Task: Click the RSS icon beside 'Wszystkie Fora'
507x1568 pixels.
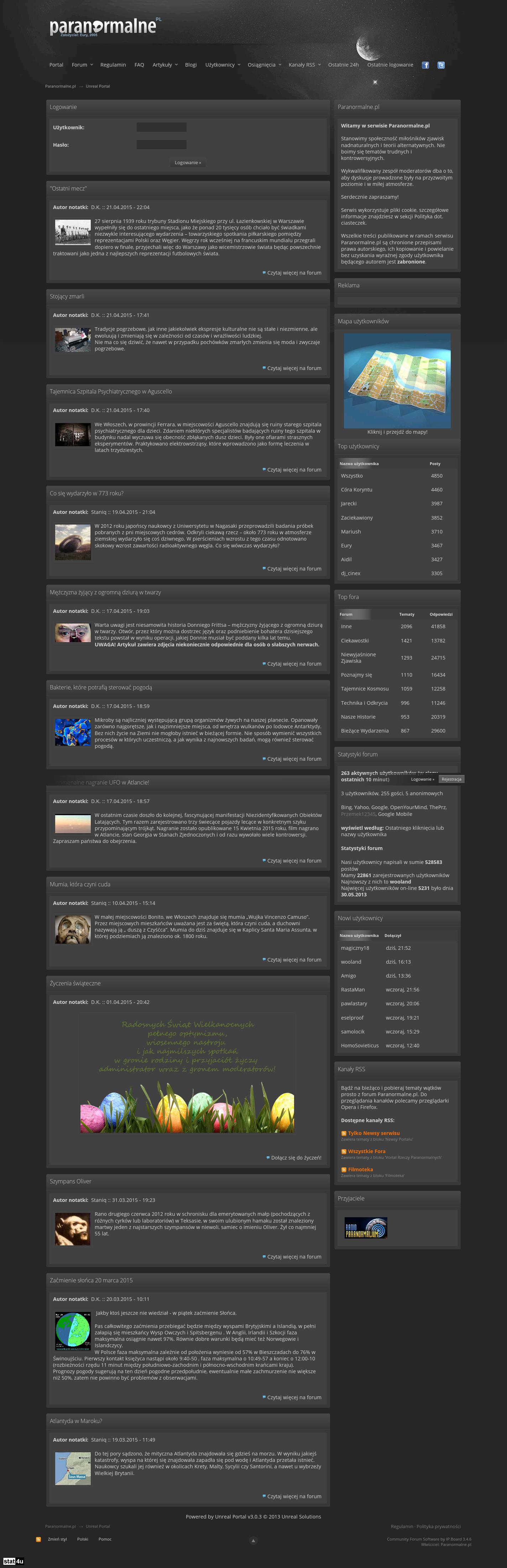Action: point(344,1152)
